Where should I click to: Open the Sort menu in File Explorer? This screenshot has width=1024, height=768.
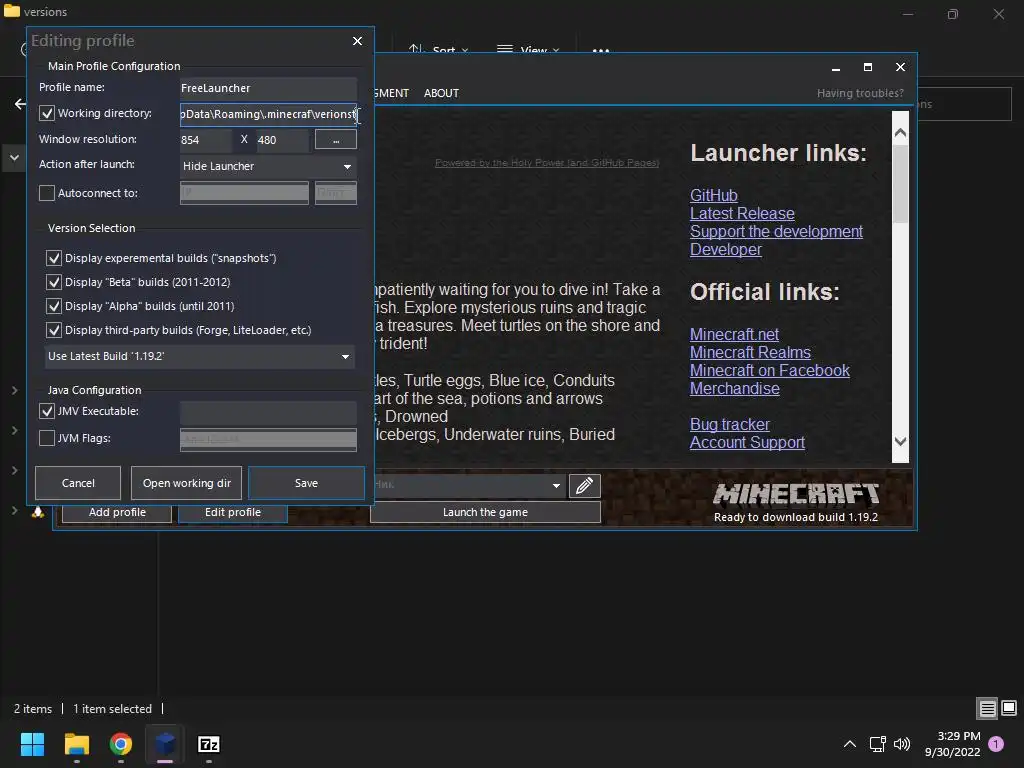tap(438, 50)
